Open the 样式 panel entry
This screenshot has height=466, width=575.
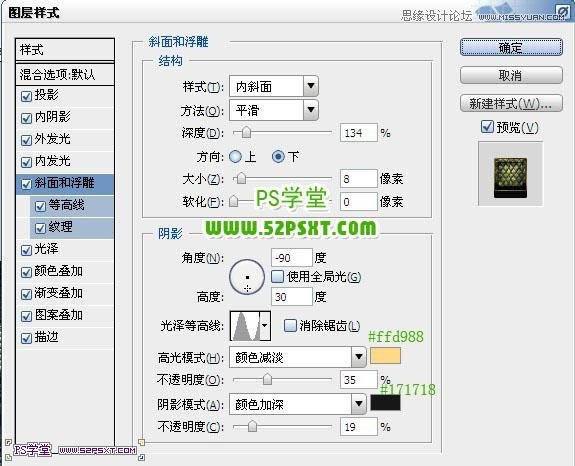point(65,49)
